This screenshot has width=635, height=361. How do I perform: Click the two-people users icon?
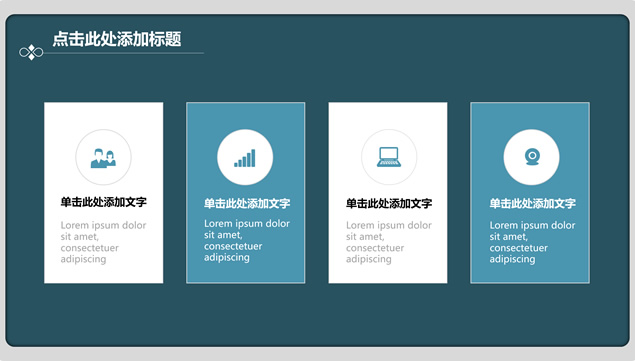(103, 158)
